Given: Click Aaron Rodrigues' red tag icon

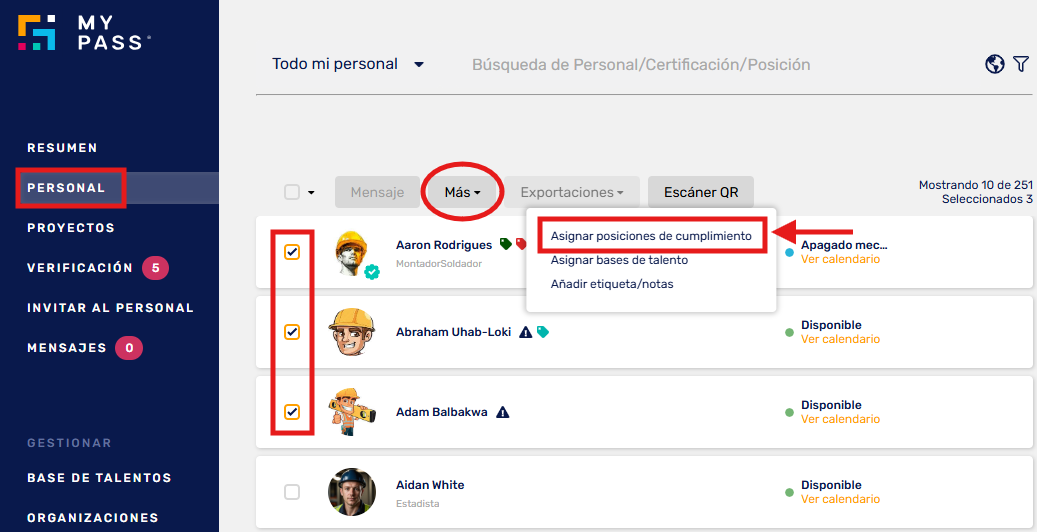Looking at the screenshot, I should [x=520, y=245].
